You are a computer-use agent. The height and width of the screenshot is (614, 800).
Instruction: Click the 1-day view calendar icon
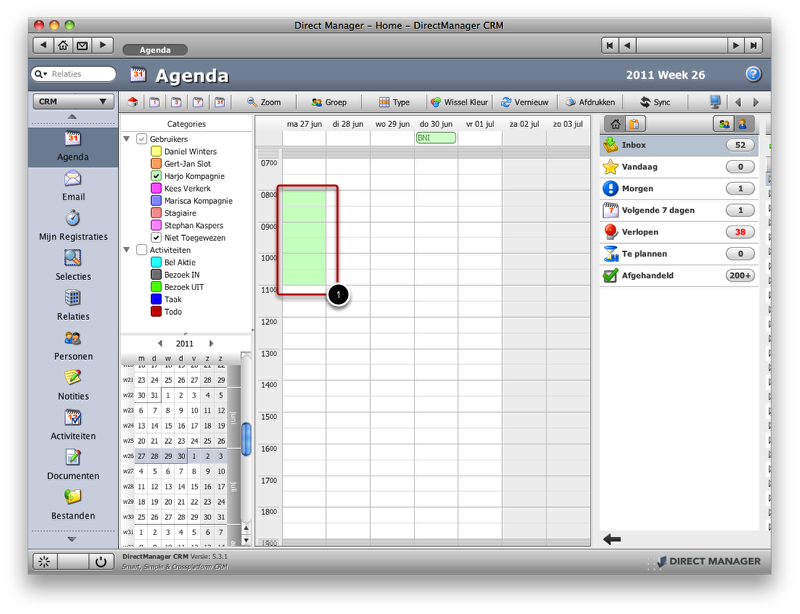point(154,102)
